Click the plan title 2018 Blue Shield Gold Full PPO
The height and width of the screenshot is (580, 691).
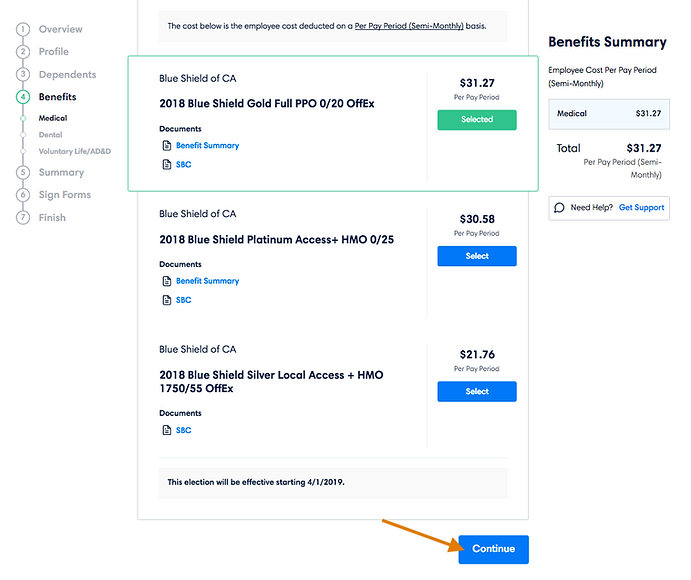[267, 104]
